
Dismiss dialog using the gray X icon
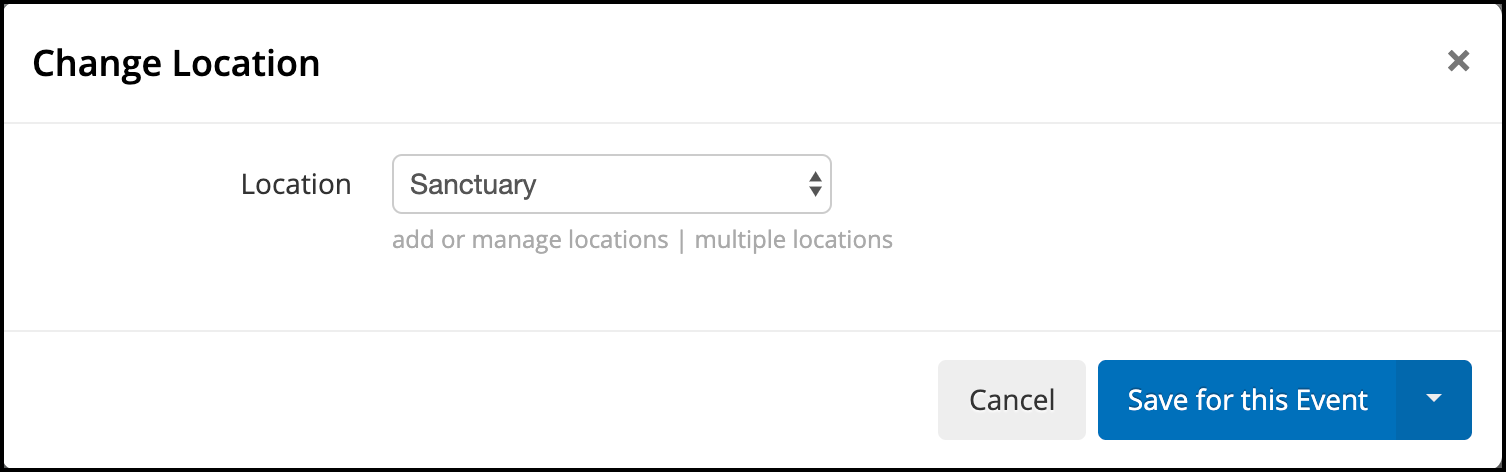pos(1458,61)
